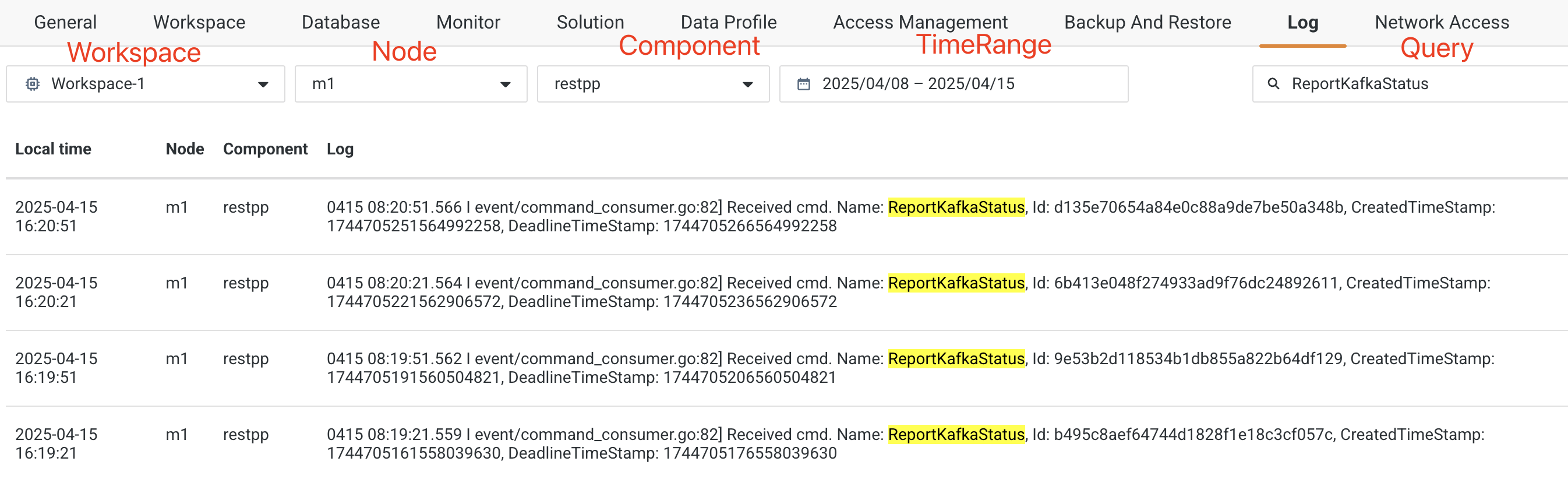Viewport: 1568px width, 479px height.
Task: Switch to the Monitor tab
Action: (468, 23)
